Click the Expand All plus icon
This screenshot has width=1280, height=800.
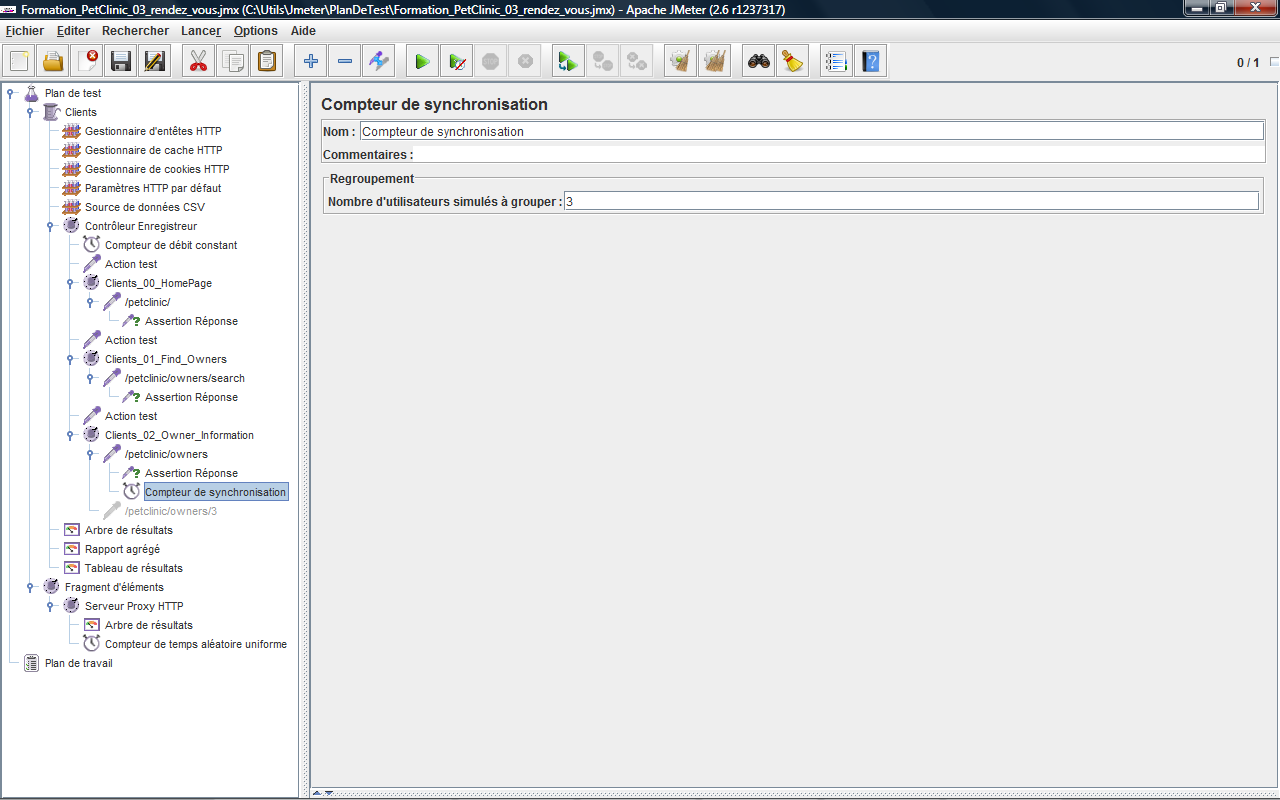[x=311, y=62]
